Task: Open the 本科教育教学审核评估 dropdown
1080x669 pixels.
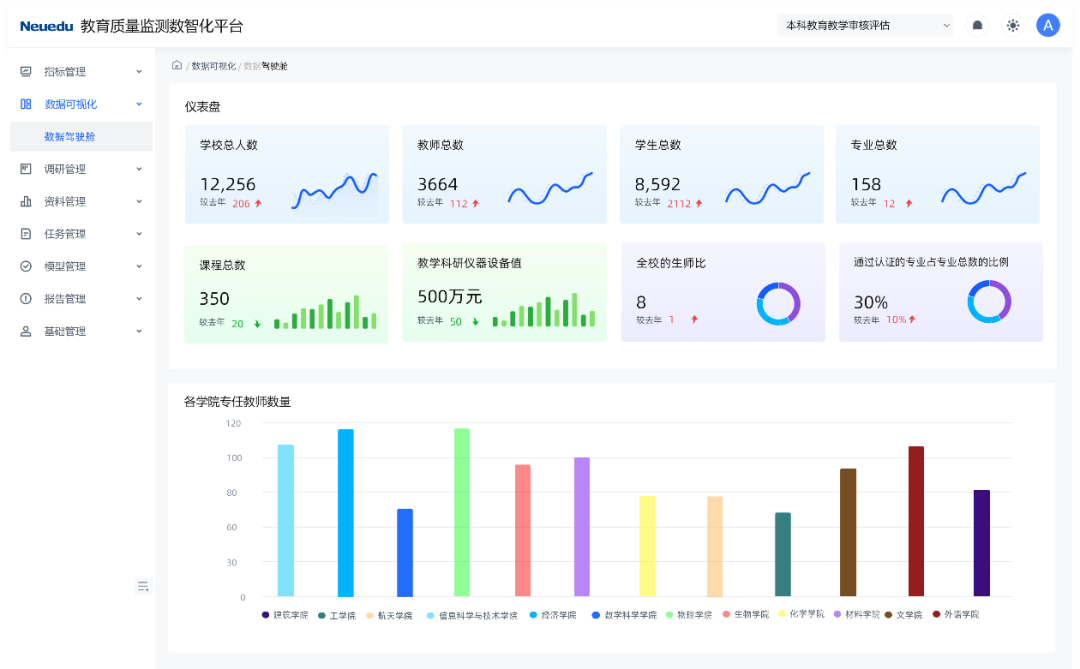Action: tap(865, 26)
